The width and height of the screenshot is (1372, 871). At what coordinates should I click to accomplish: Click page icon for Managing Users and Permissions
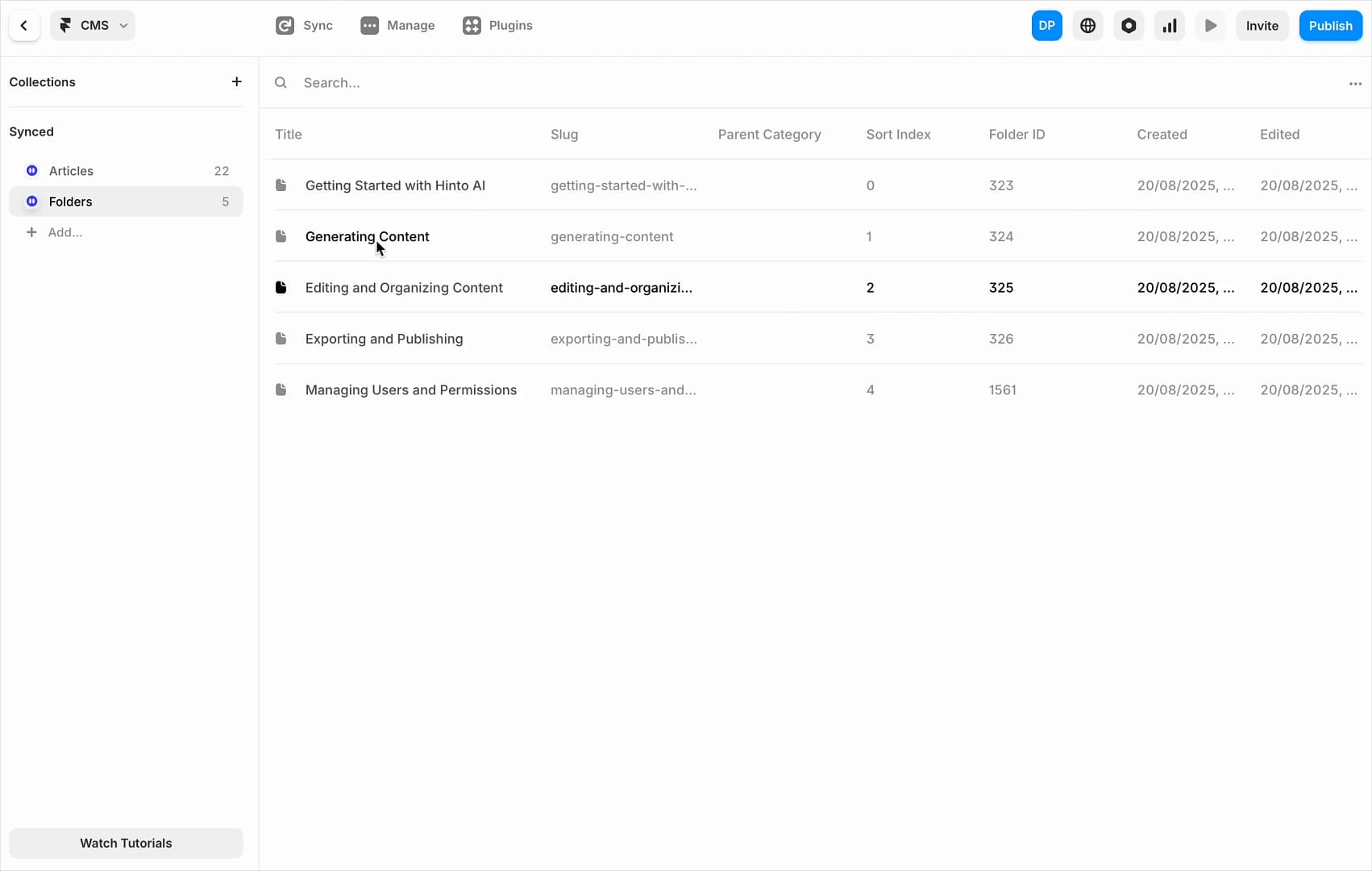pyautogui.click(x=281, y=390)
